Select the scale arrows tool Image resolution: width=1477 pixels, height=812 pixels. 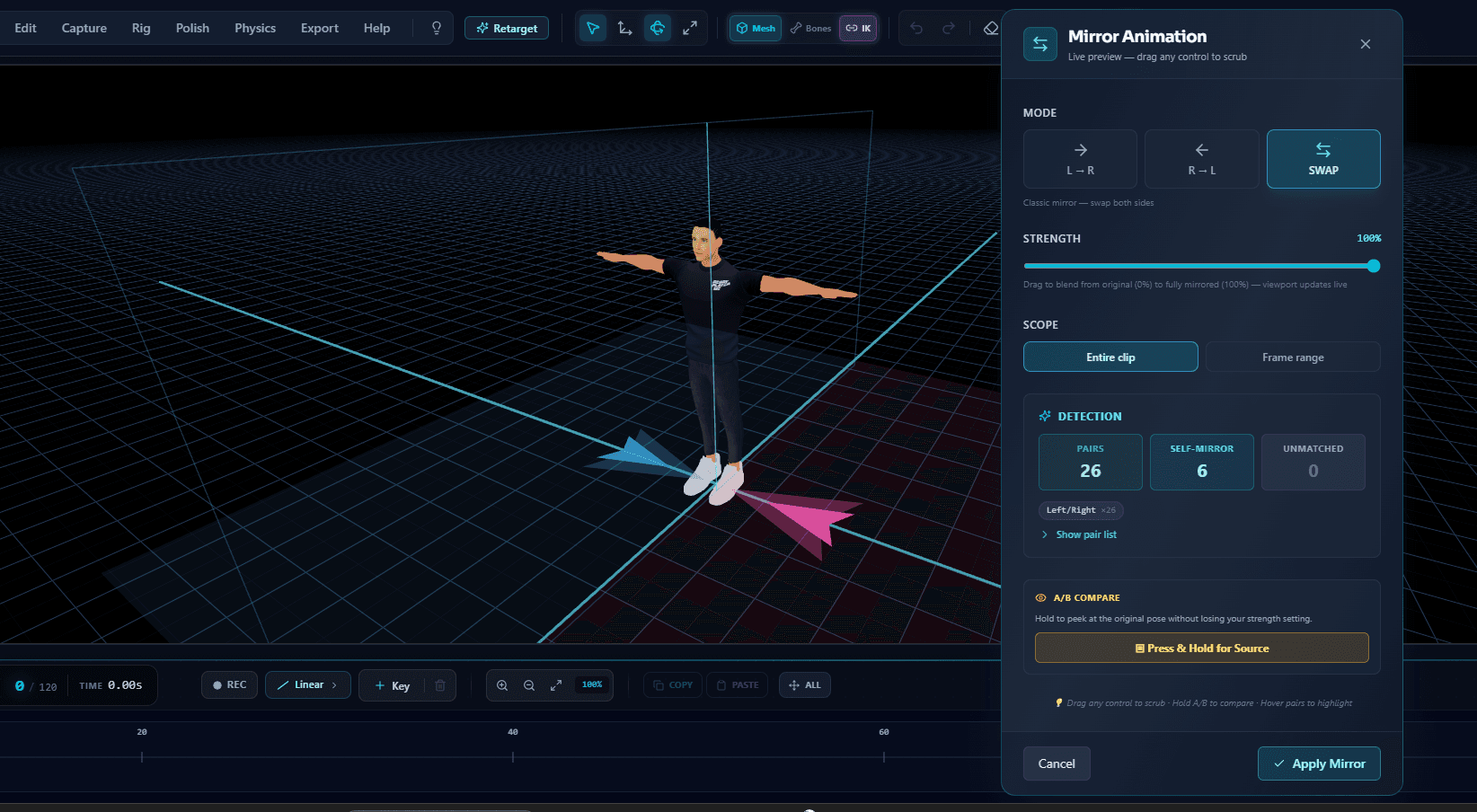690,28
